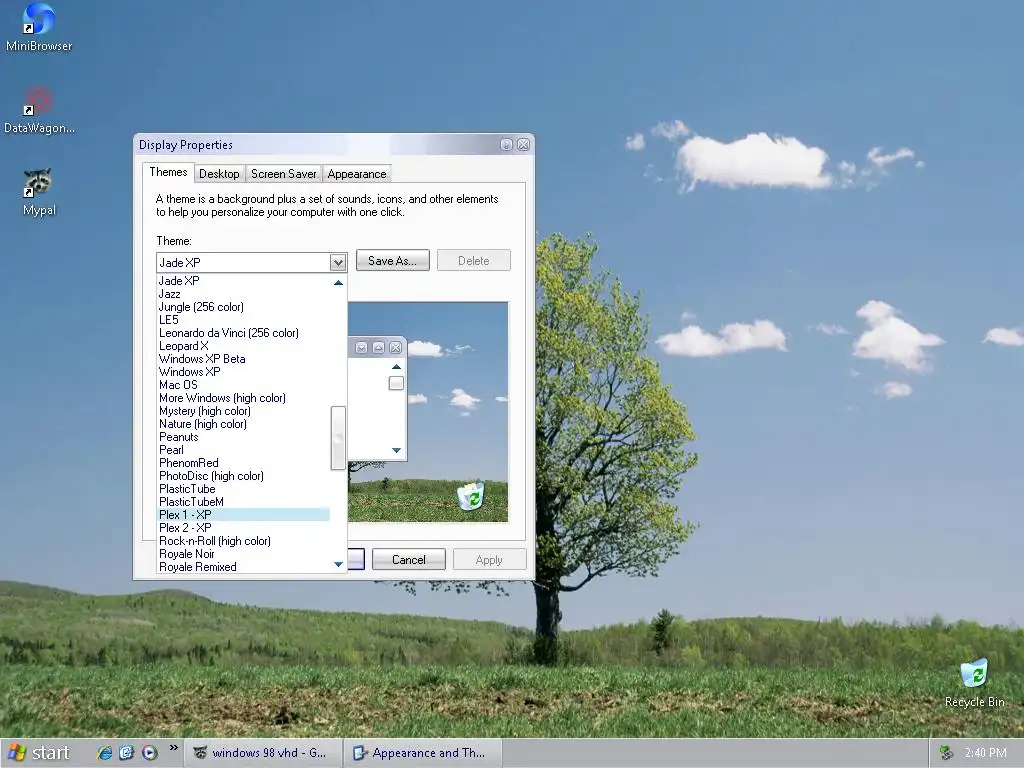Viewport: 1024px width, 768px height.
Task: Select the Leopard X theme
Action: 244,346
